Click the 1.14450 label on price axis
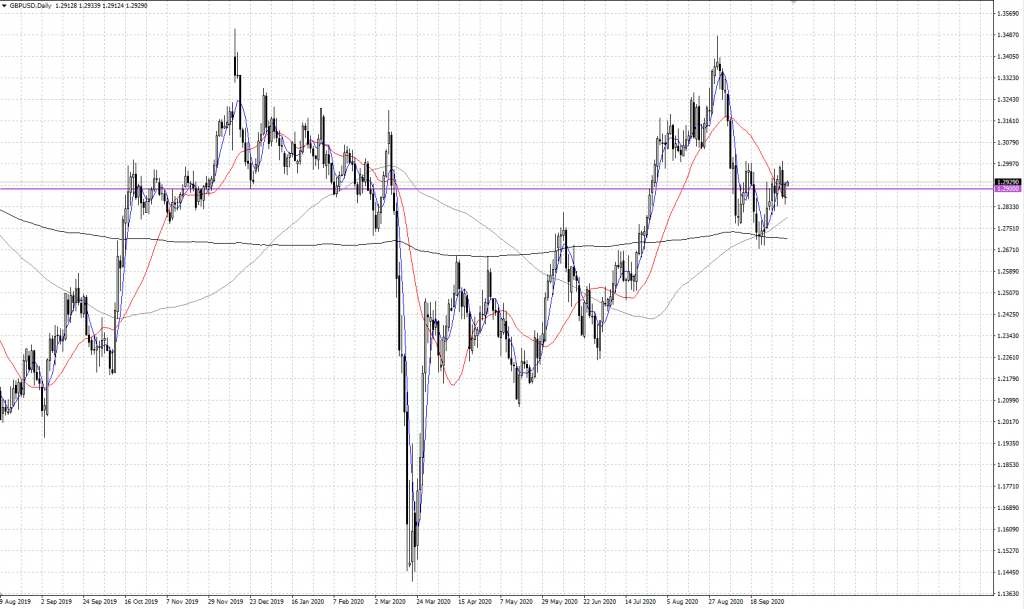The height and width of the screenshot is (609, 1024). point(1008,572)
